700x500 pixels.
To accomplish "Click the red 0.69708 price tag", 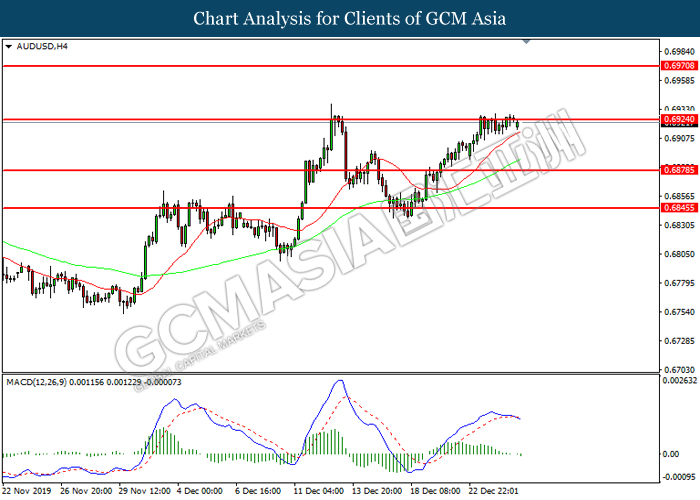I will (679, 66).
